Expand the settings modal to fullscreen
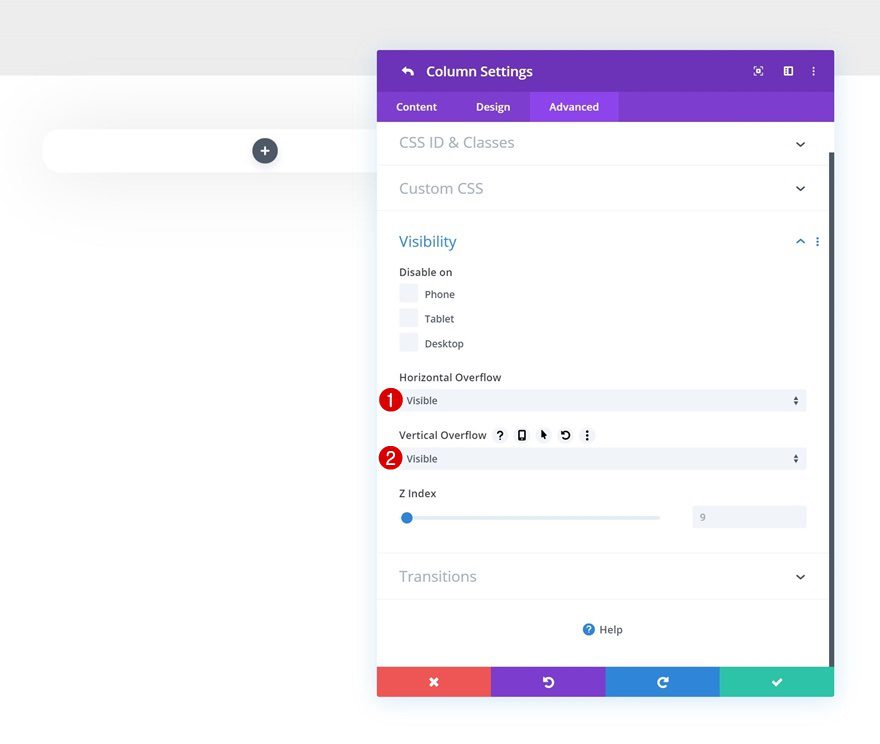This screenshot has width=880, height=744. (x=758, y=71)
